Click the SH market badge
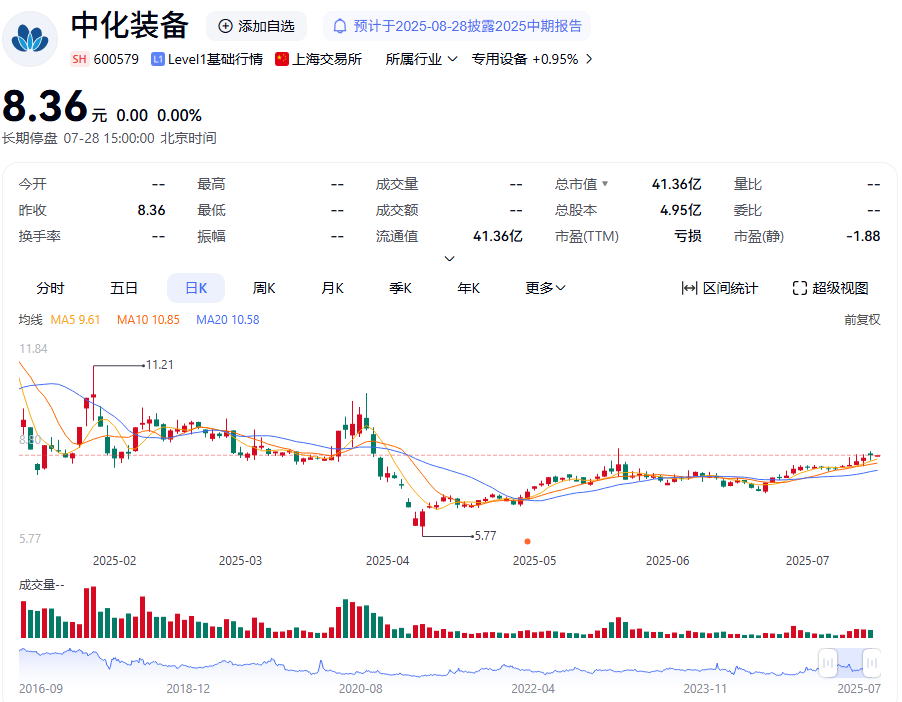 [x=79, y=59]
